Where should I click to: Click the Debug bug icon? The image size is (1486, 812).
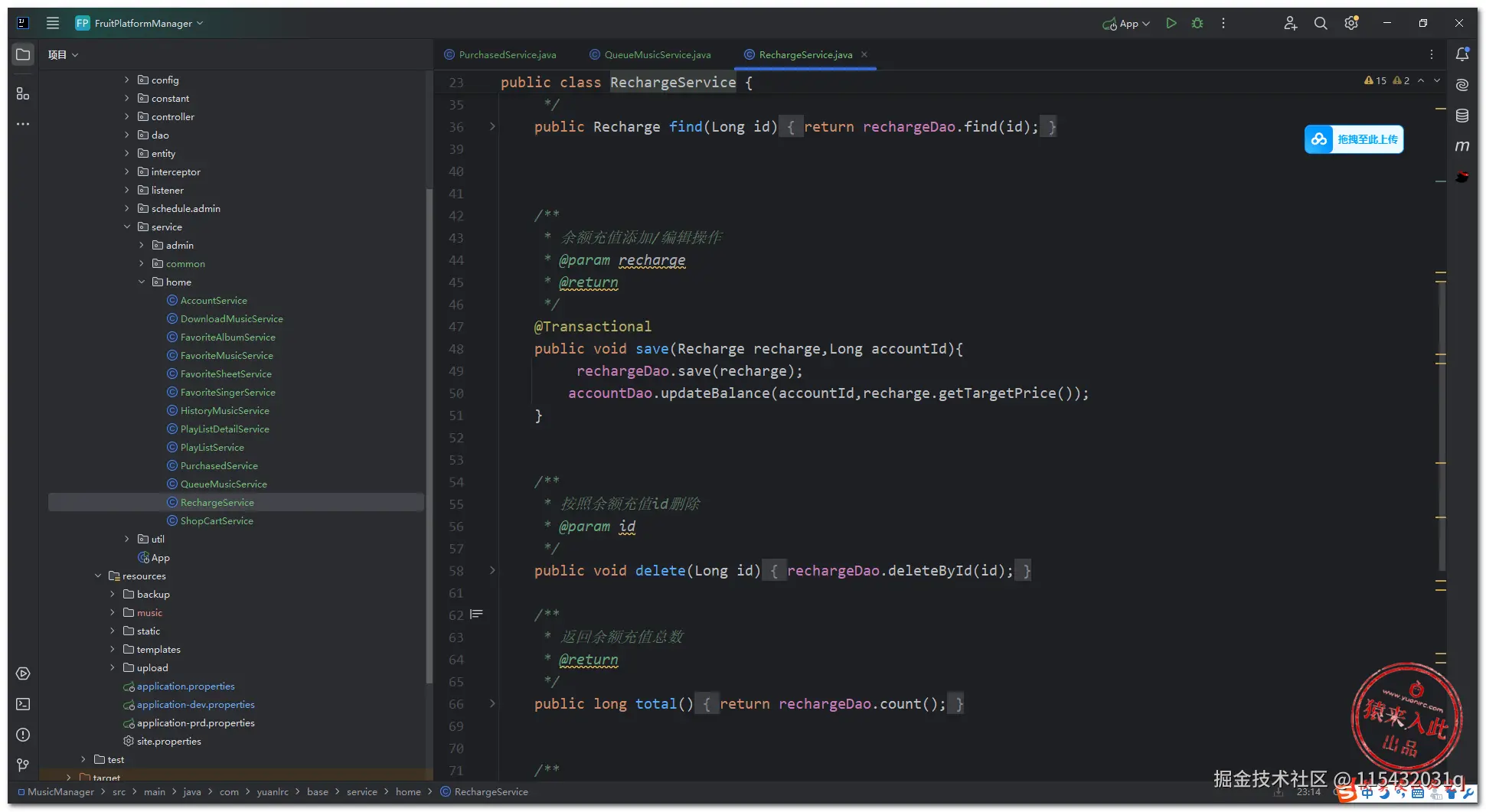tap(1197, 24)
